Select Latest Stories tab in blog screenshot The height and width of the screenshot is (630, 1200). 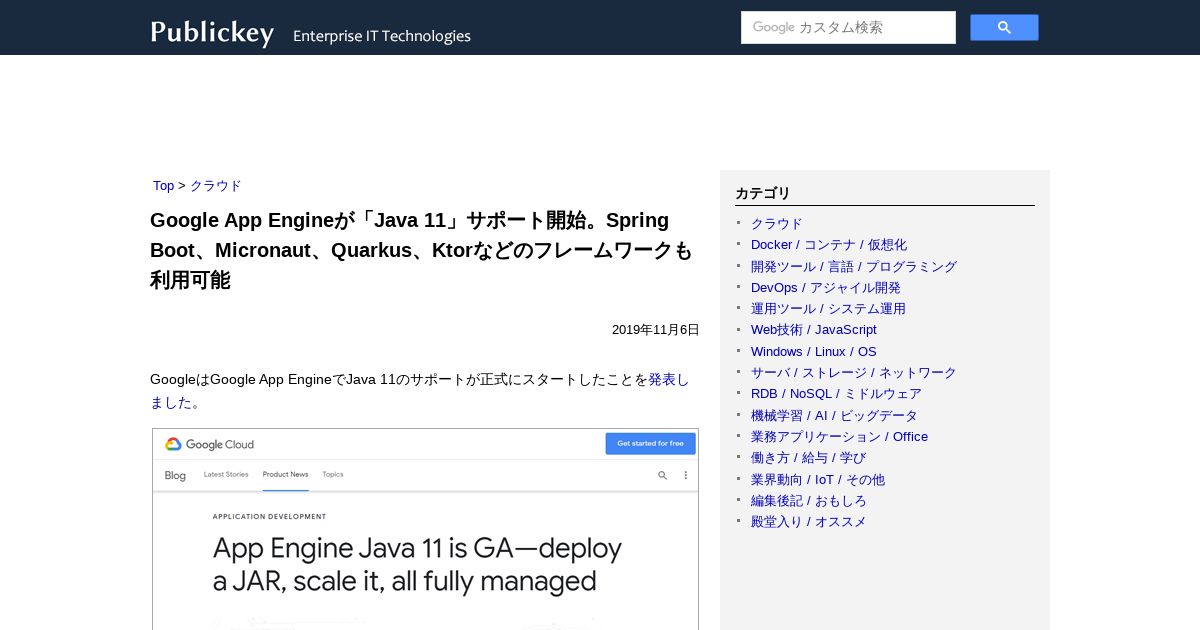pyautogui.click(x=226, y=474)
